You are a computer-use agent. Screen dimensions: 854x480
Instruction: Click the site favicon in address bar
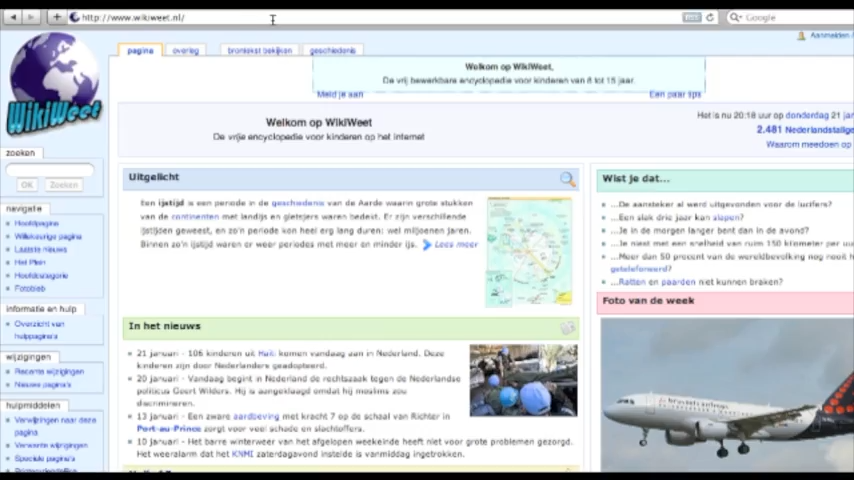(75, 17)
